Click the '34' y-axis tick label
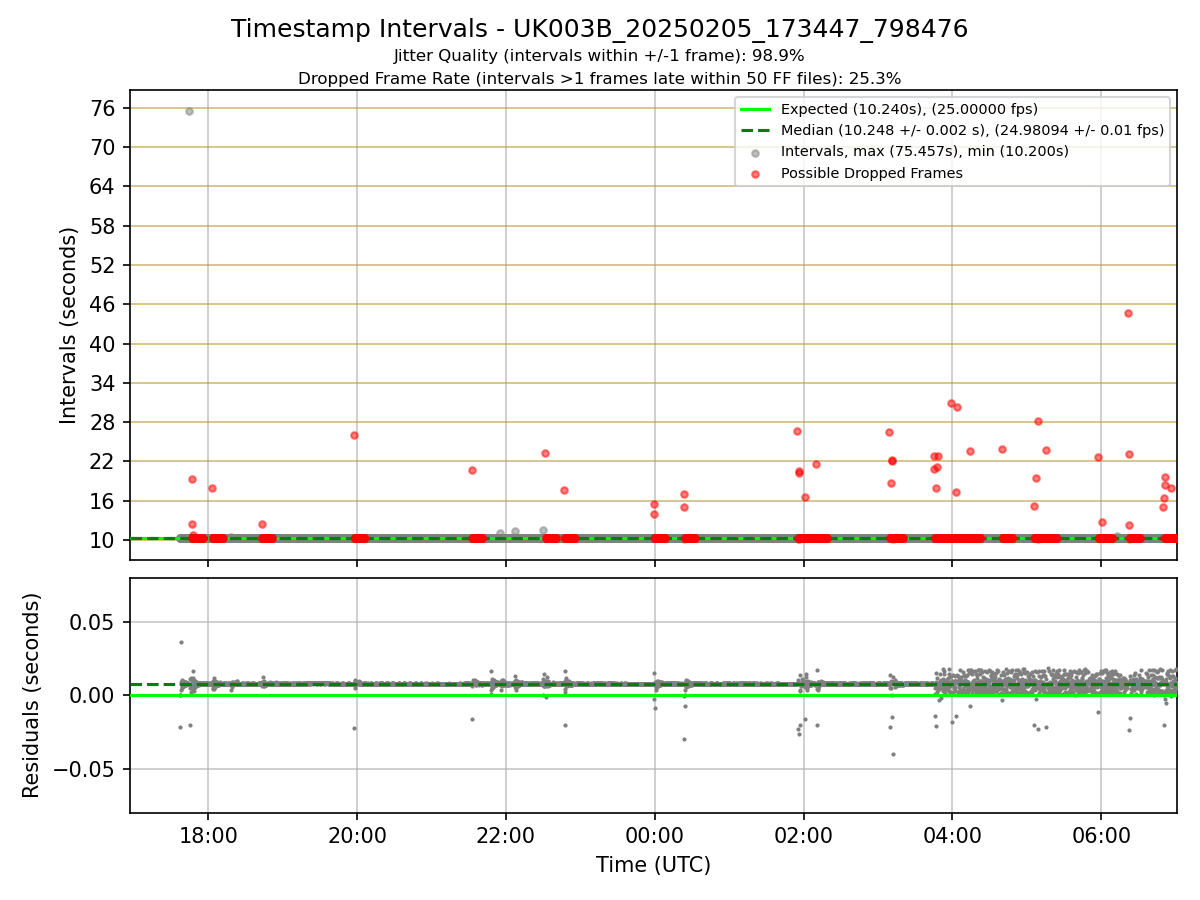This screenshot has width=1200, height=900. coord(104,383)
